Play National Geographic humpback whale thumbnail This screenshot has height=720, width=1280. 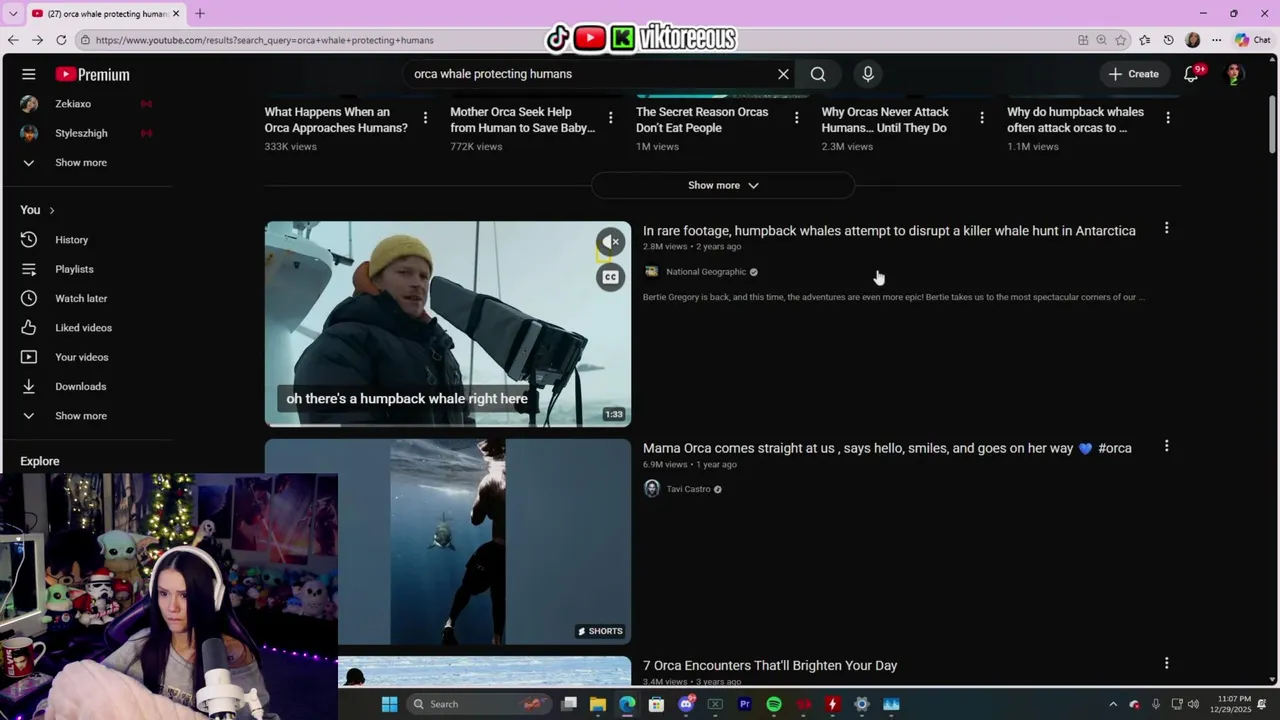(x=448, y=324)
